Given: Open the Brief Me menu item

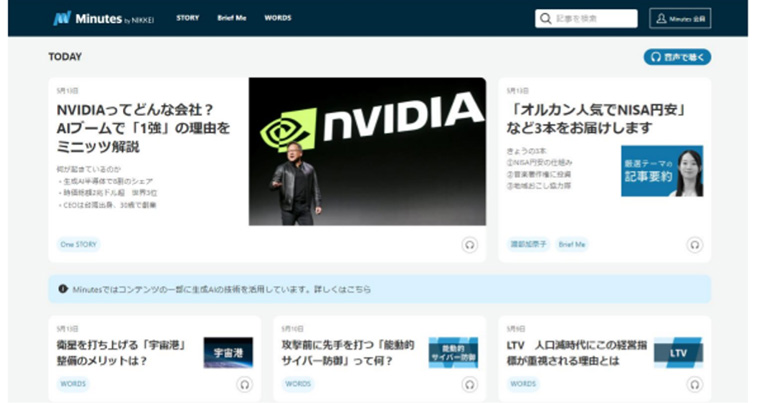Looking at the screenshot, I should [232, 18].
